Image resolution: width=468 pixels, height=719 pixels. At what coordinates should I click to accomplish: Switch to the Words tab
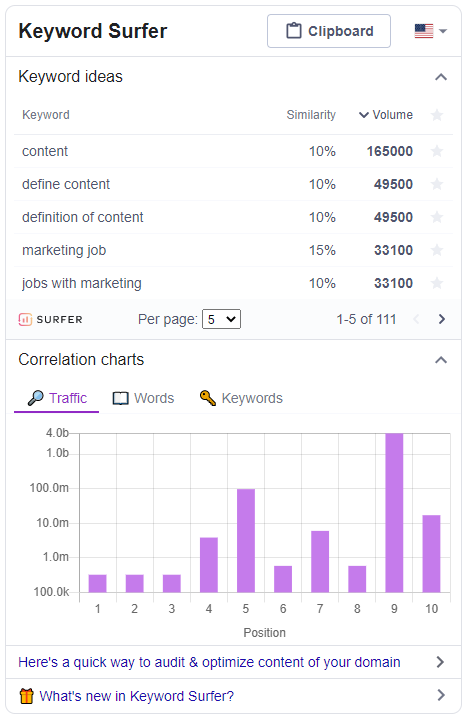click(x=143, y=398)
